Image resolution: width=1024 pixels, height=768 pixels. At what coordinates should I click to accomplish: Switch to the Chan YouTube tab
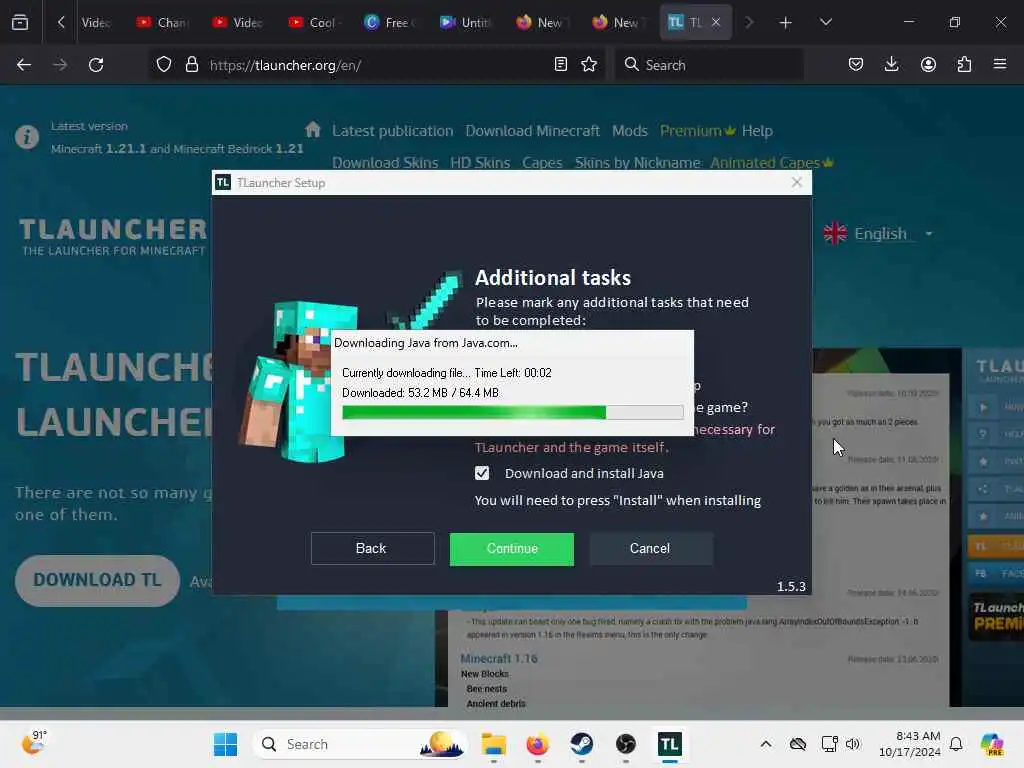point(161,22)
